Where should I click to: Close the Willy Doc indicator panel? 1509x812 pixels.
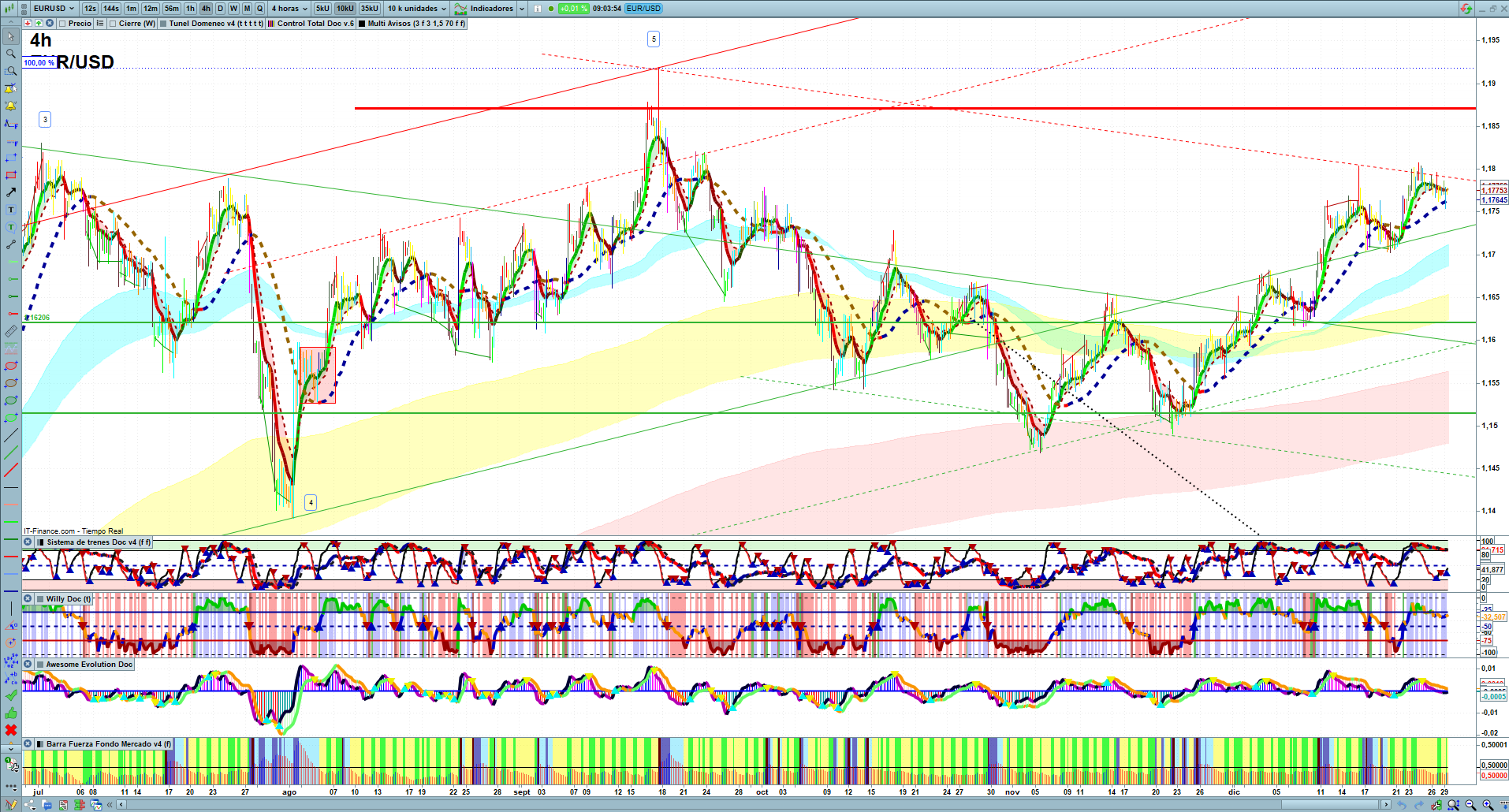[28, 599]
